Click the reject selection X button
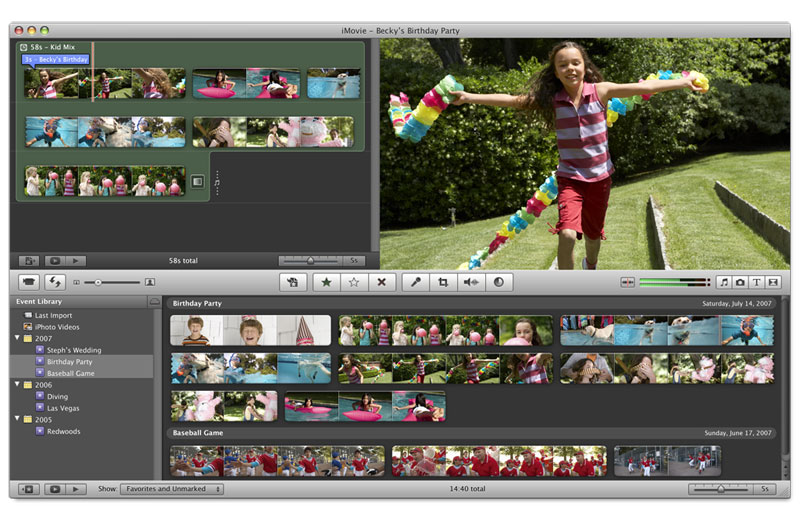This screenshot has width=800, height=508. 381,283
